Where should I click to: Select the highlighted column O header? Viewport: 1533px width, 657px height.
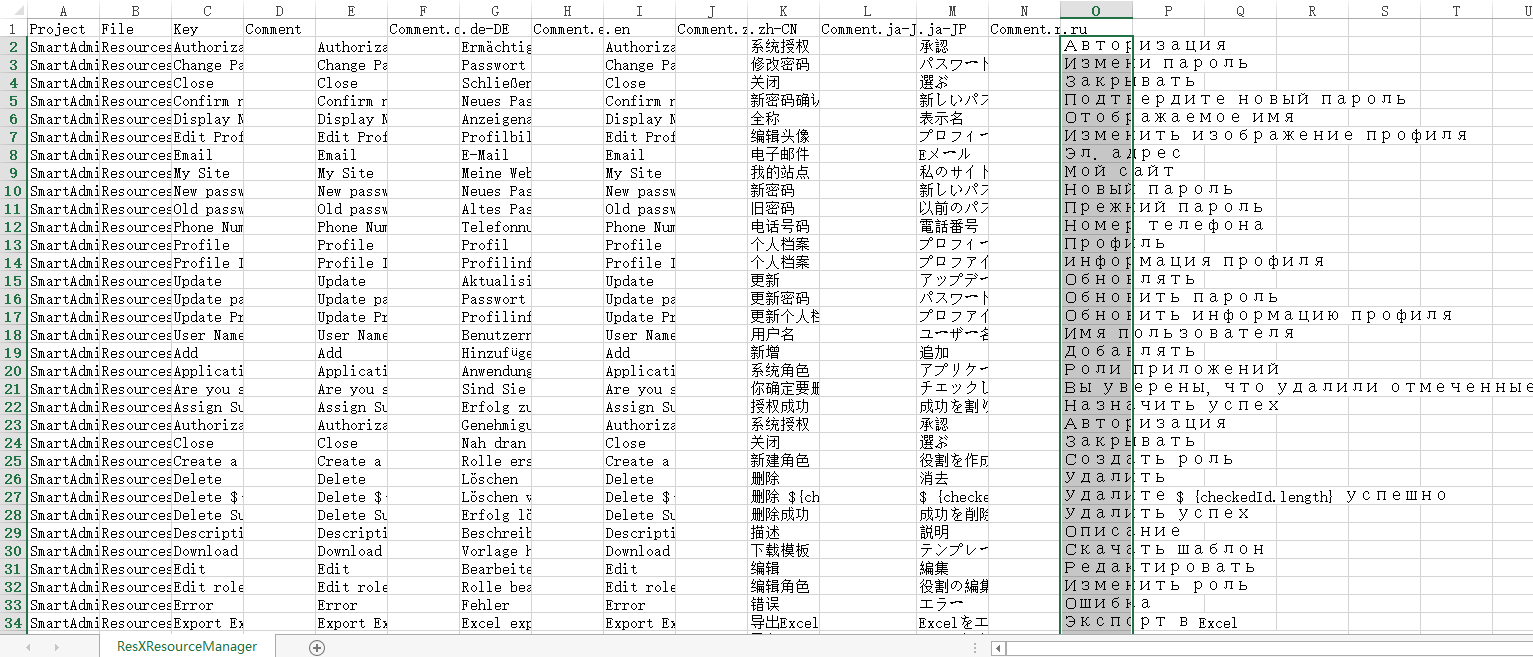(1096, 11)
